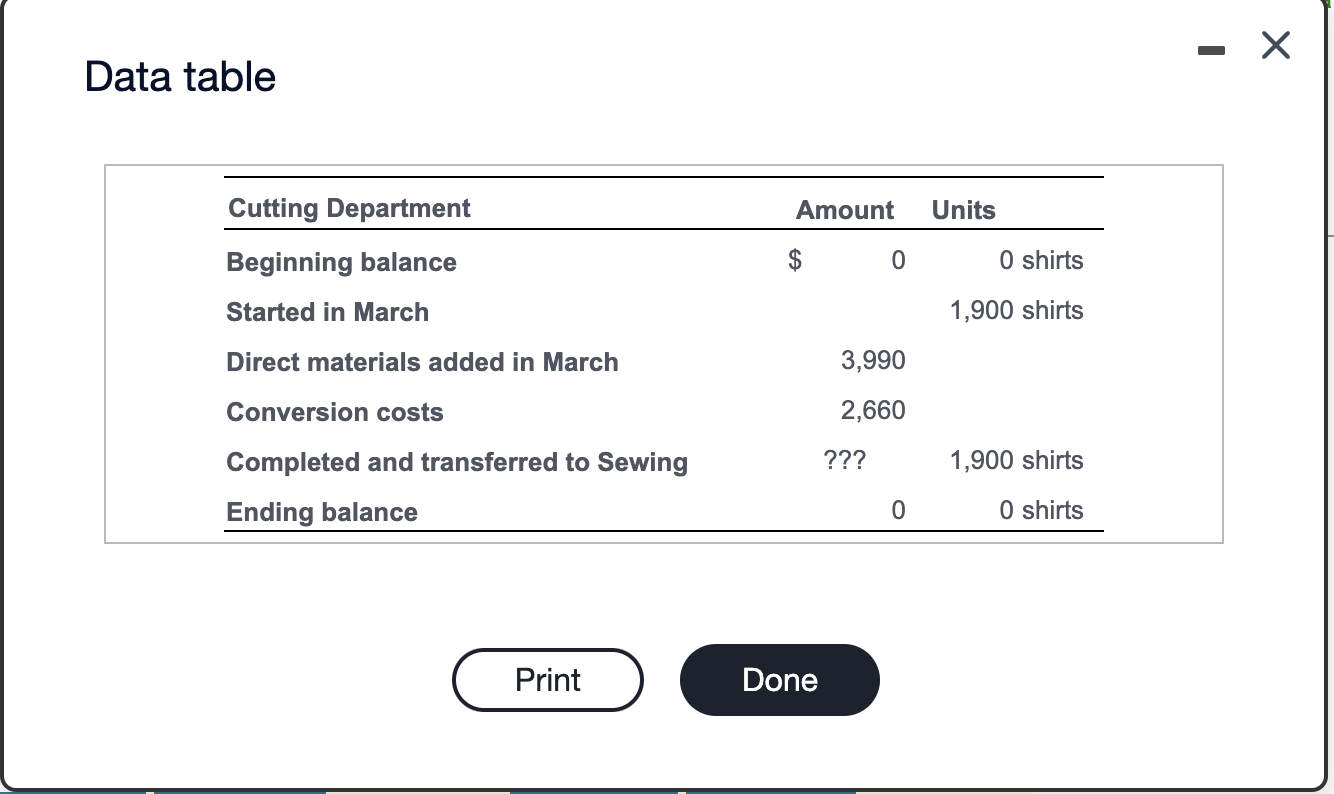
Task: Select the Started in March row label
Action: coord(327,312)
